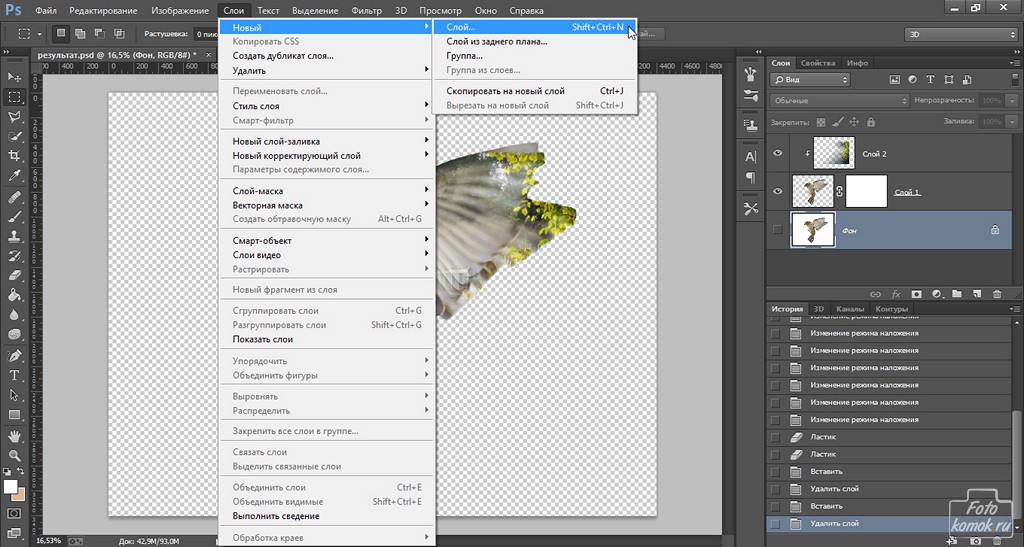This screenshot has height=547, width=1024.
Task: Hide layer Слой 2 with eye icon
Action: [779, 153]
